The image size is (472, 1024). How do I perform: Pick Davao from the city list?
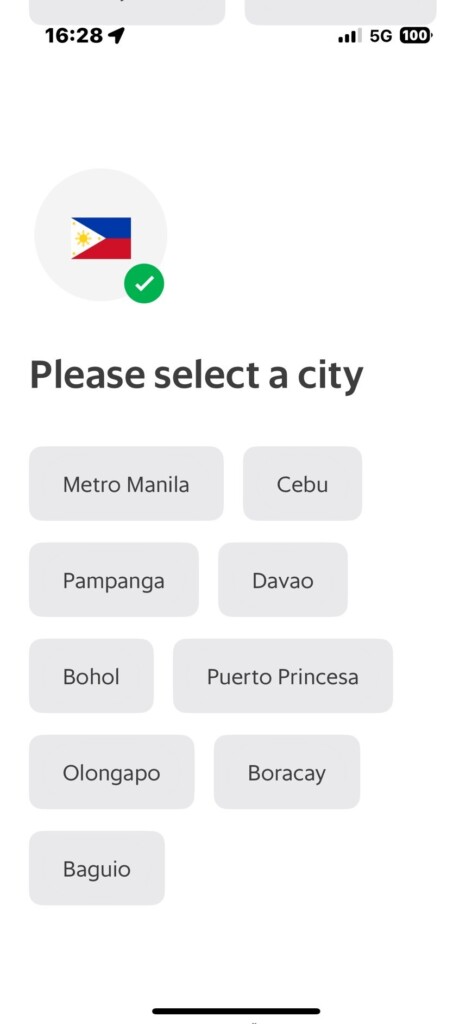(283, 579)
